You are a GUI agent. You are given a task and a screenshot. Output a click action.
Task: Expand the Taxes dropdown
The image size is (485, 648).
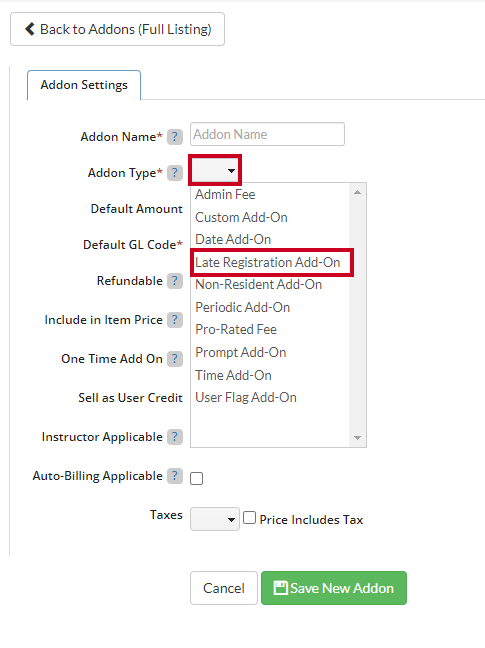tap(215, 519)
